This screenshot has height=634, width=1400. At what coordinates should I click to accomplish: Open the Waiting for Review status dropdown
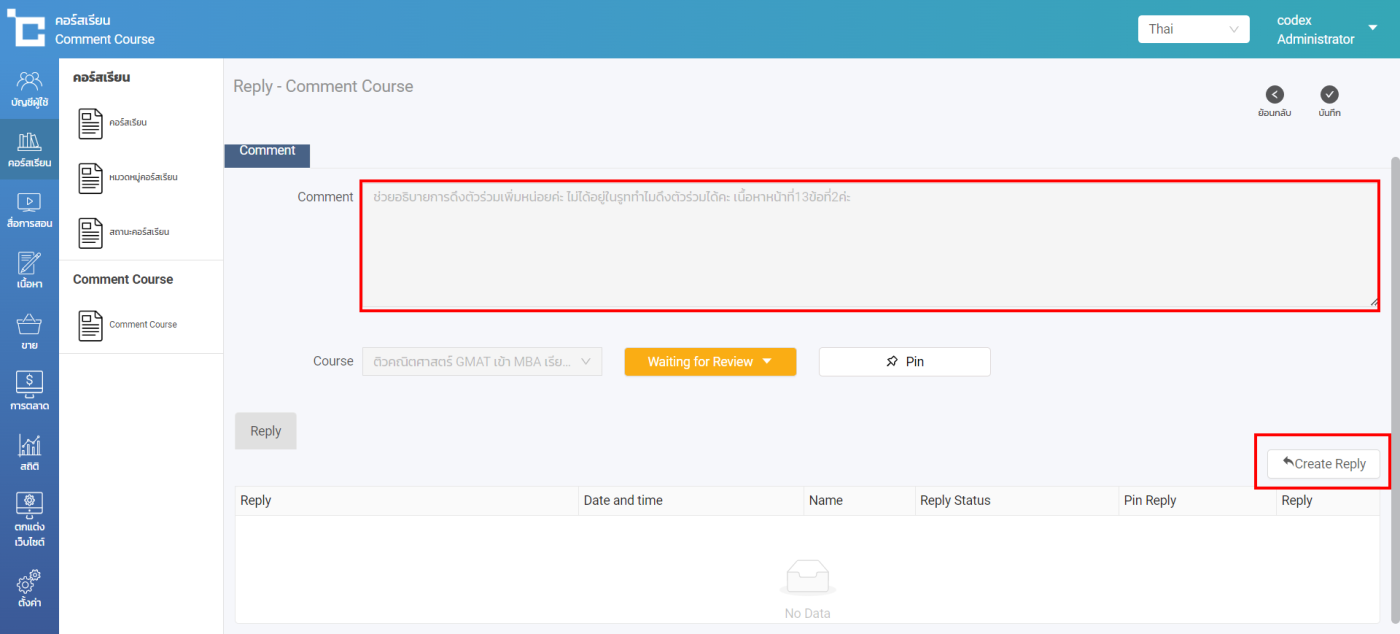[x=710, y=362]
